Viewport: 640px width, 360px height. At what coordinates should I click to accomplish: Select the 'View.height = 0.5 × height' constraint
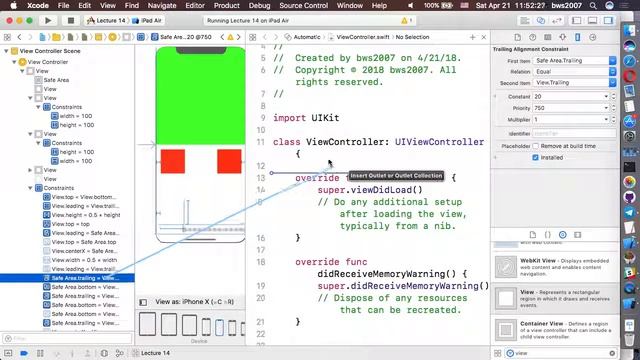[x=82, y=215]
